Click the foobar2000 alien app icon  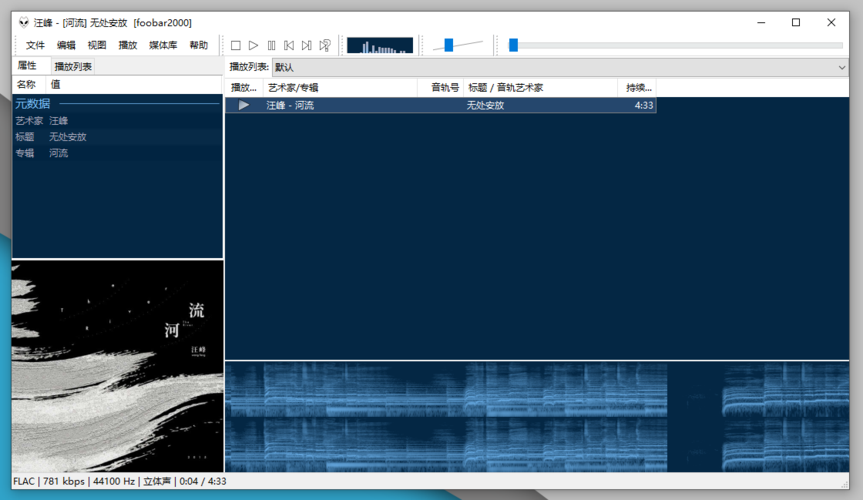pos(24,23)
